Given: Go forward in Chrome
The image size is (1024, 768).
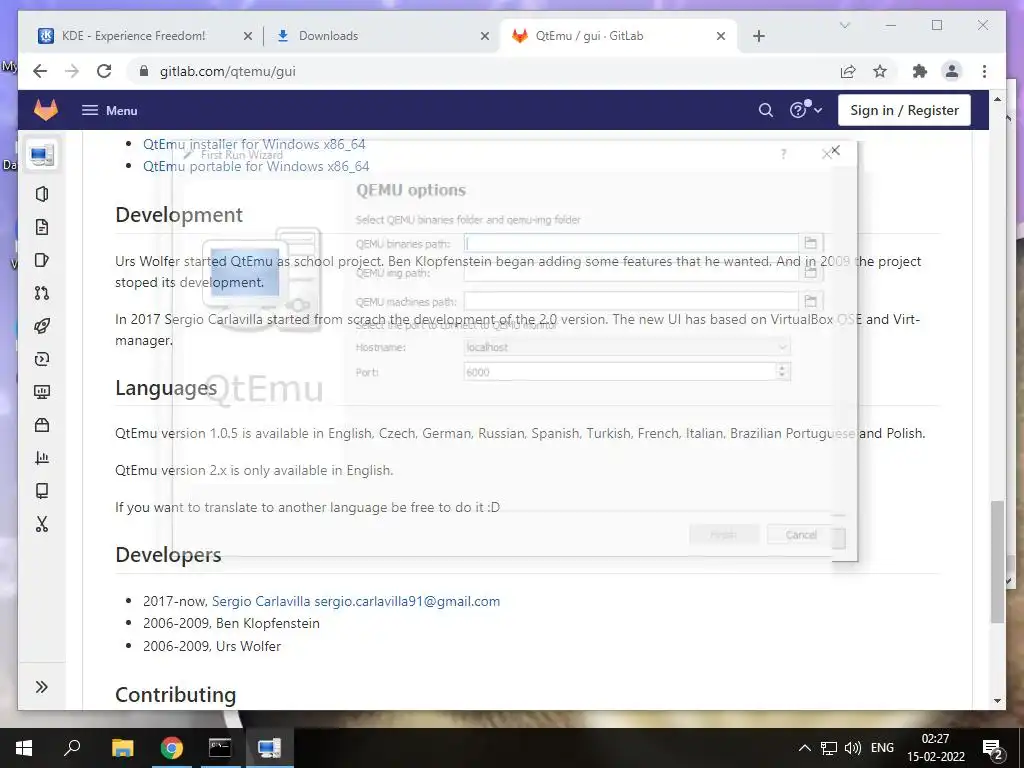Looking at the screenshot, I should coord(72,71).
